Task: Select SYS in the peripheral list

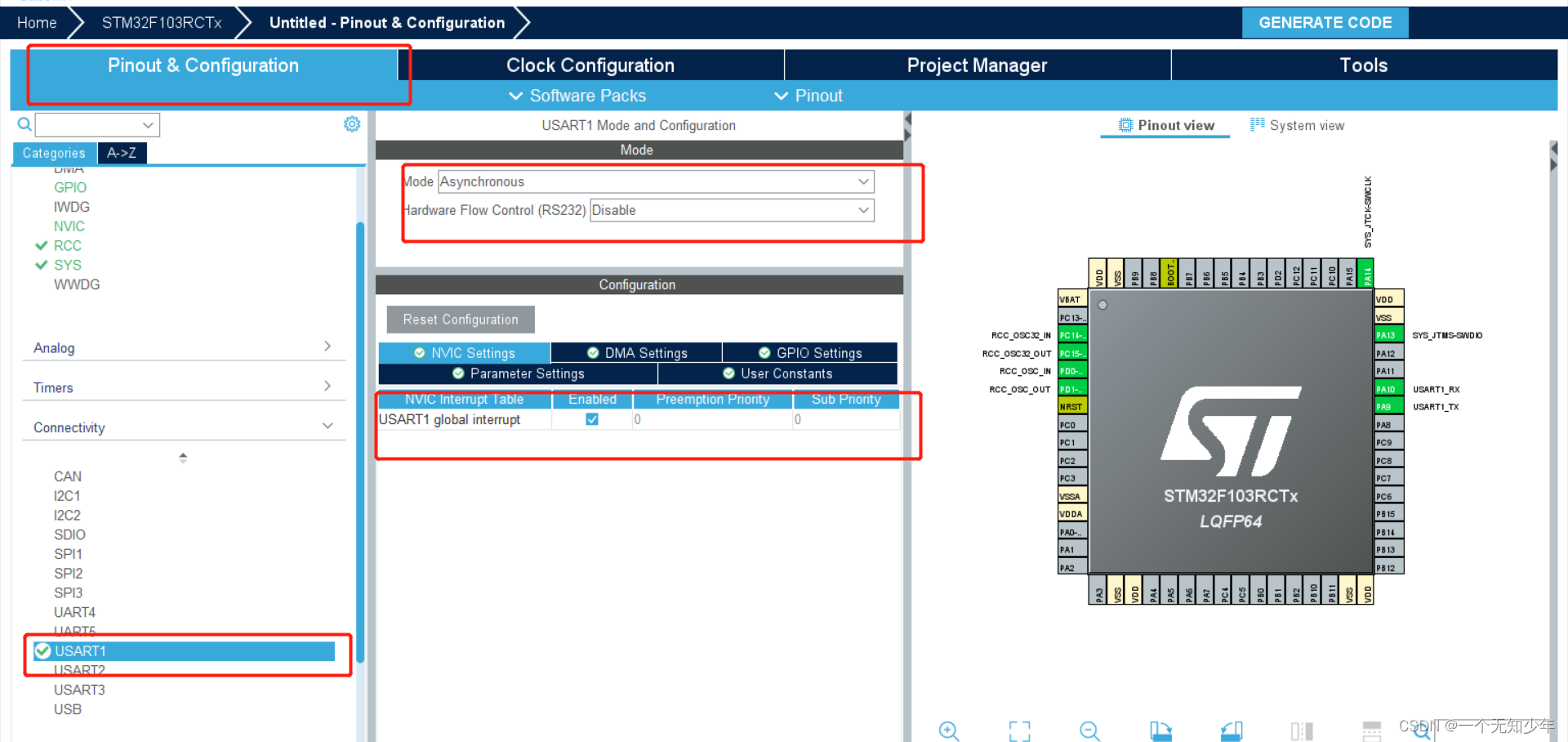Action: [67, 265]
